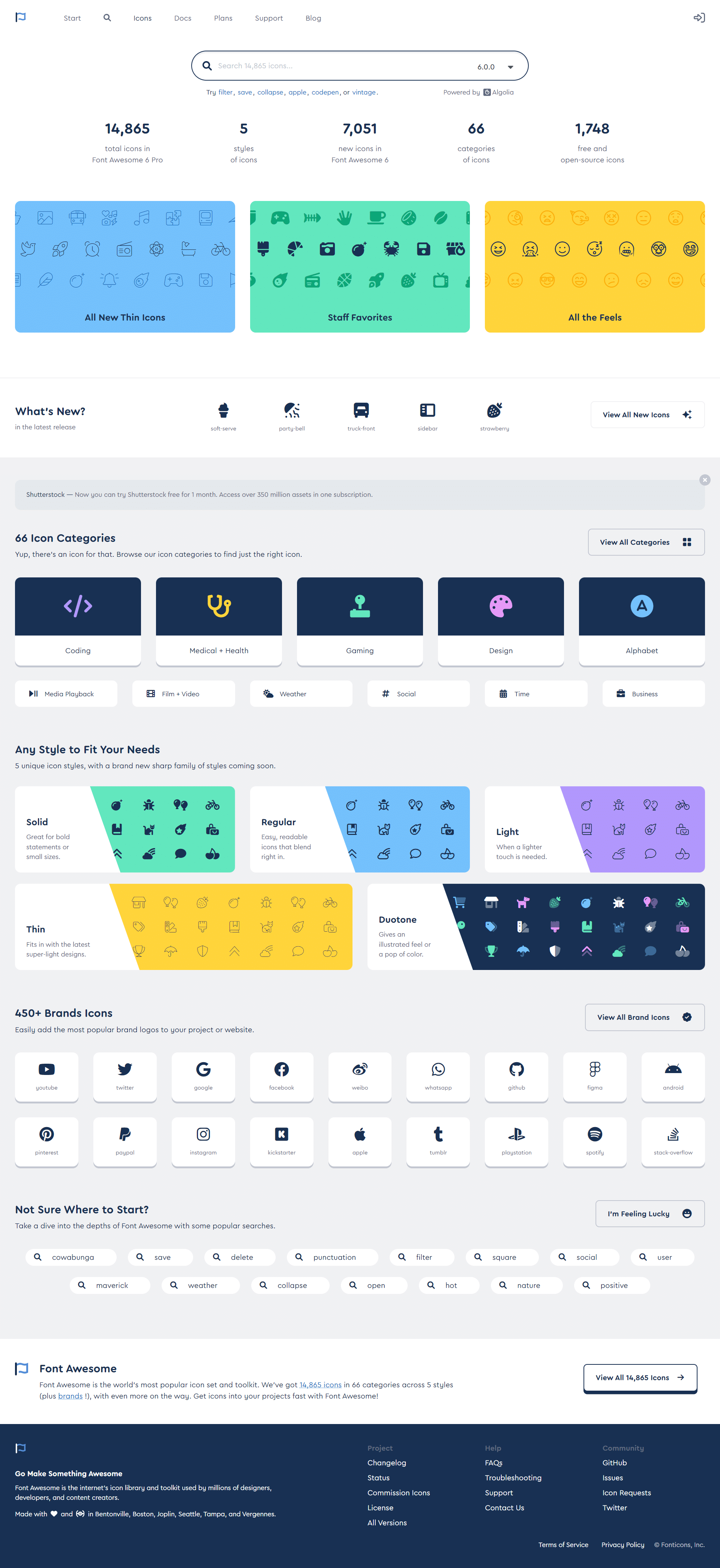Open the Docs navigation item
This screenshot has height=1568, width=720.
183,18
